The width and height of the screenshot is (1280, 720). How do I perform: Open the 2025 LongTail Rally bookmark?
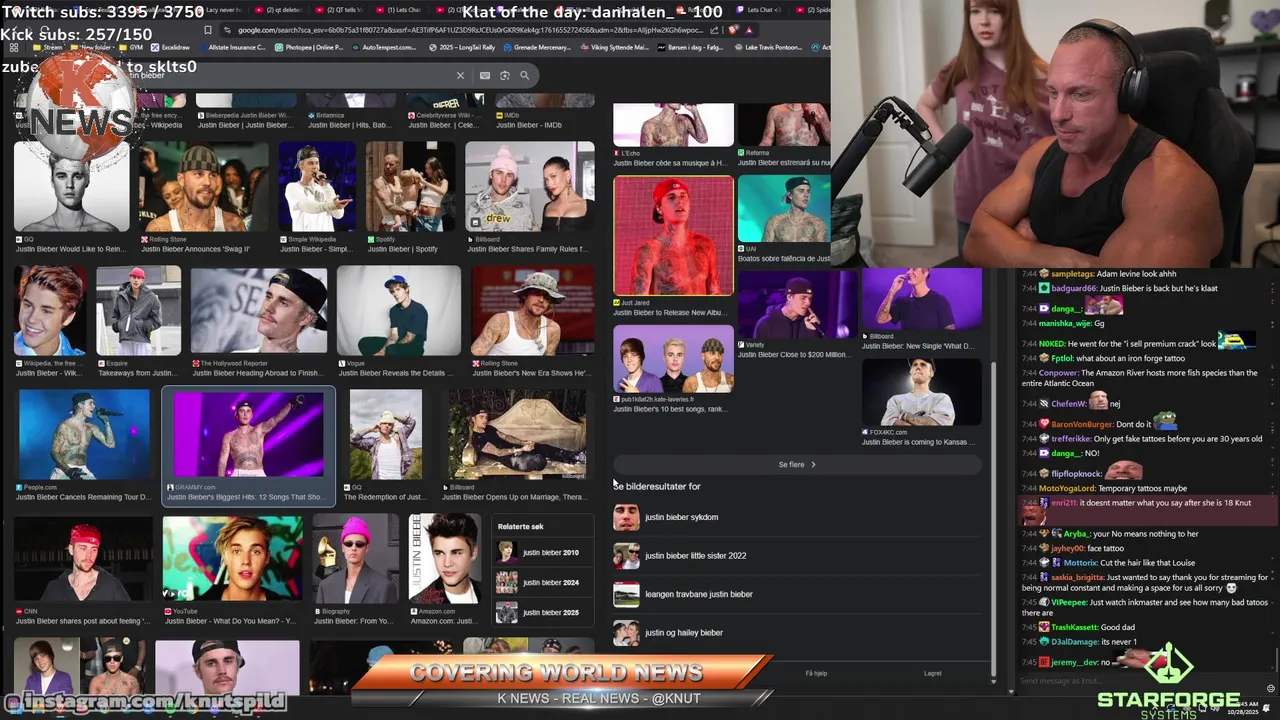click(462, 47)
